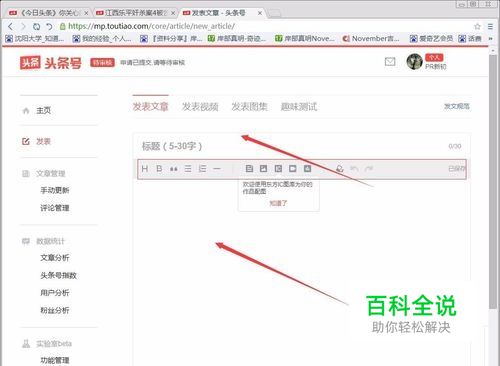Open 用户分析 sidebar item
This screenshot has width=500, height=366.
[55, 293]
